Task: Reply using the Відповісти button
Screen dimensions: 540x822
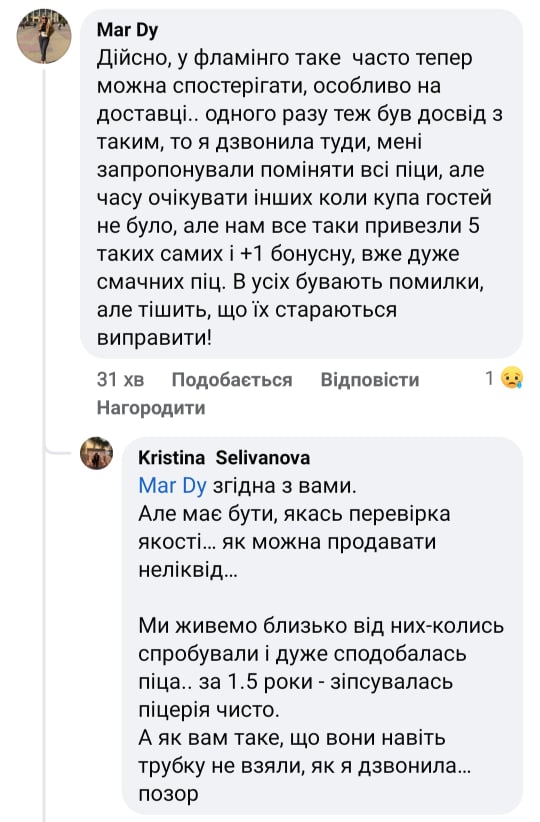Action: (x=370, y=379)
